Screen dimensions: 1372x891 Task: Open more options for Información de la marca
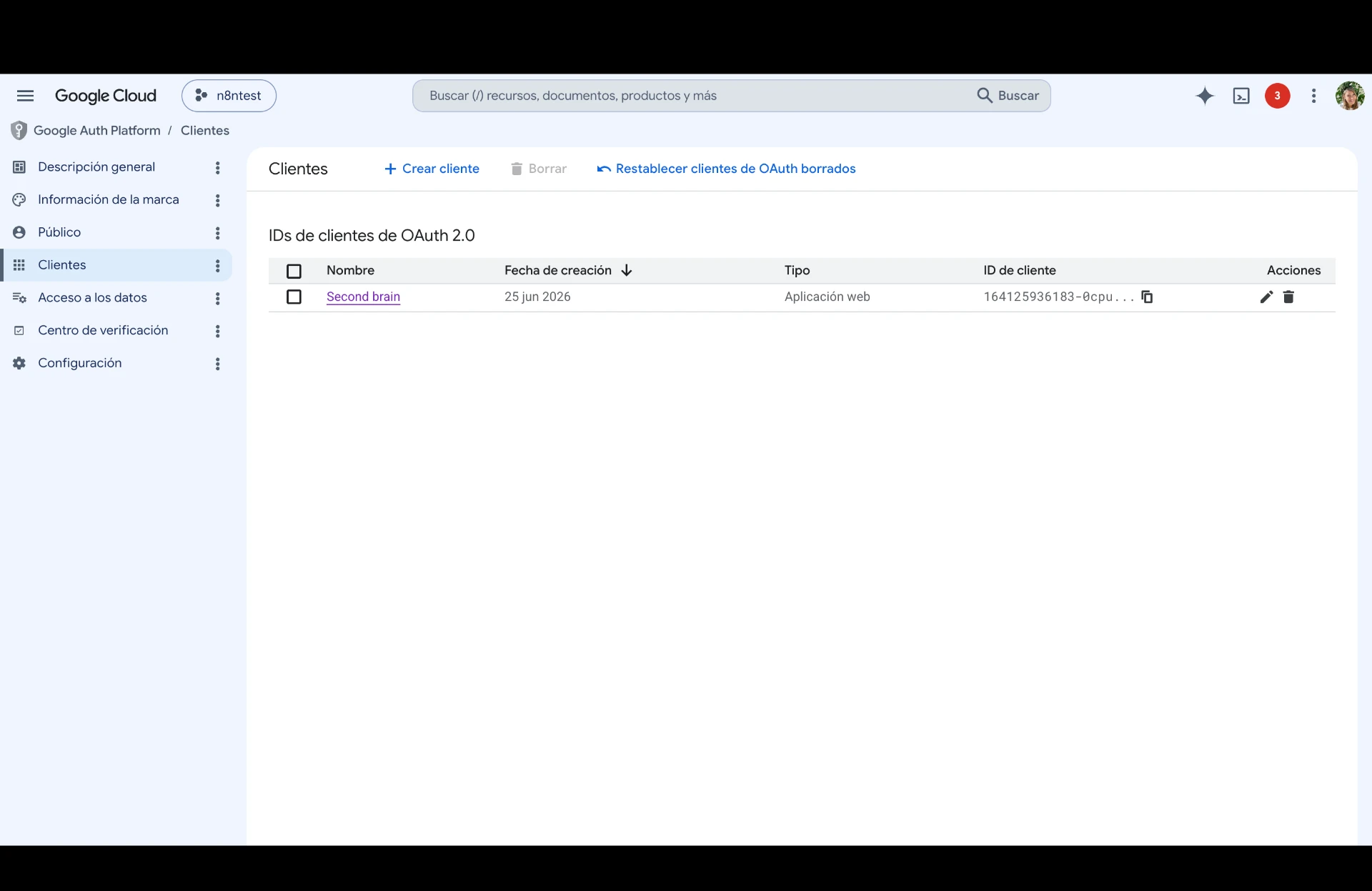pos(218,201)
